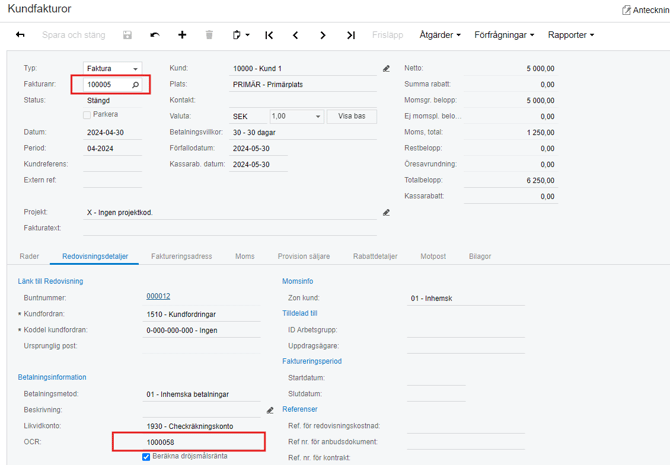This screenshot has width=670, height=465.
Task: Open Buntnummer link 000012
Action: [x=158, y=297]
